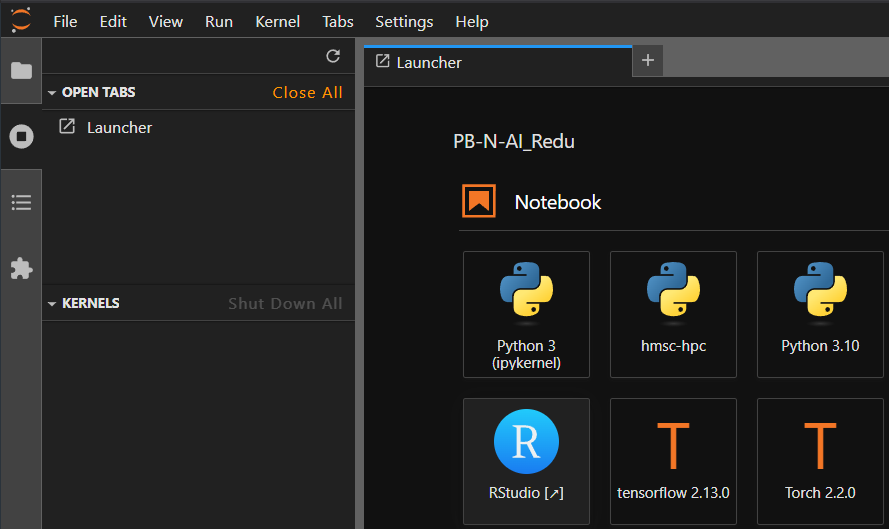This screenshot has height=529, width=889.
Task: Open RStudio from the launcher
Action: pyautogui.click(x=526, y=461)
